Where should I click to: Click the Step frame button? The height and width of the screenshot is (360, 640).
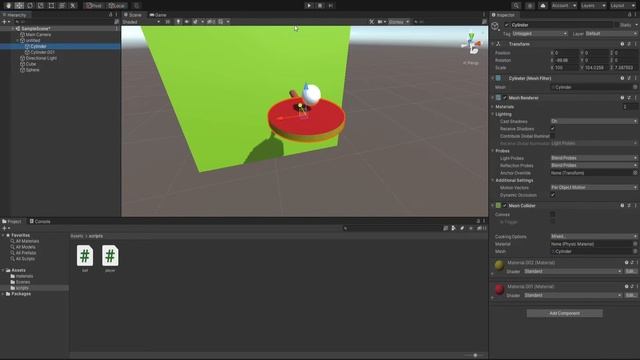click(331, 6)
